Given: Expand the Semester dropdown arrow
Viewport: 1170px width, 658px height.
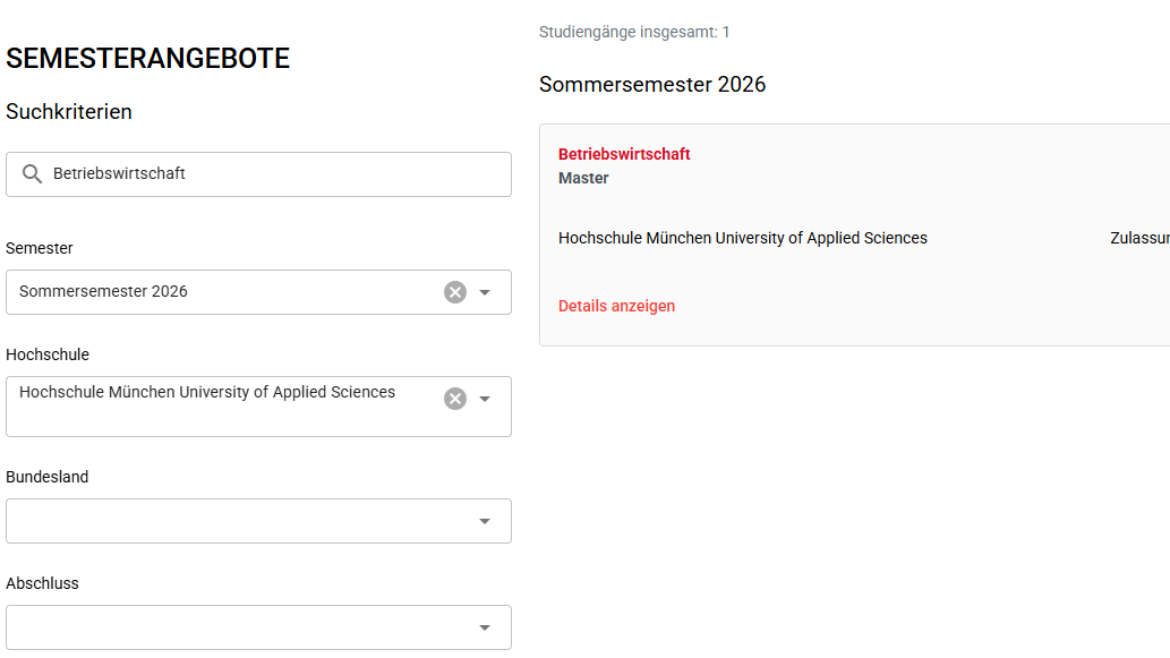Looking at the screenshot, I should [x=485, y=292].
